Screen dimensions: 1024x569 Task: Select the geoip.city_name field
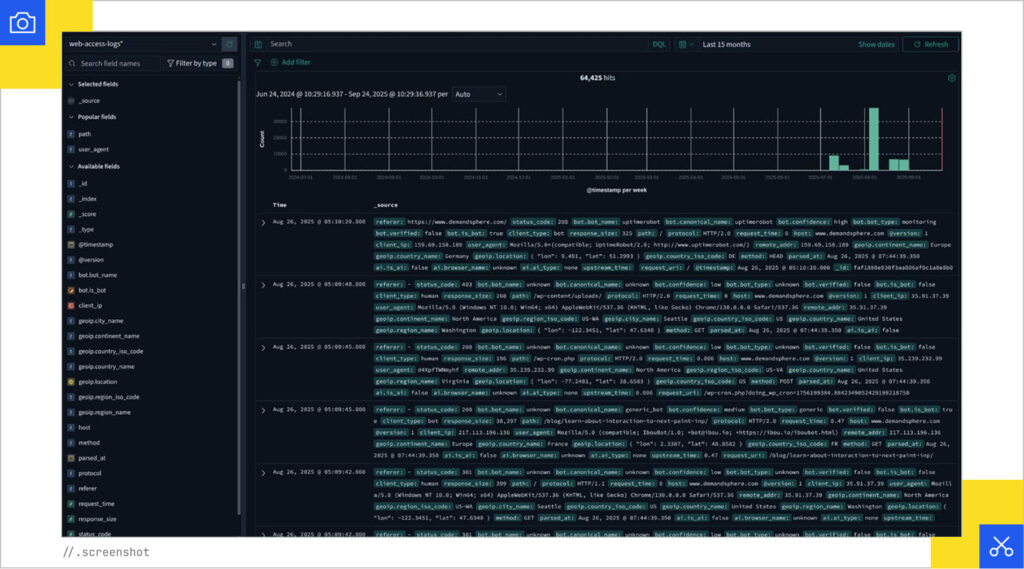tap(101, 321)
